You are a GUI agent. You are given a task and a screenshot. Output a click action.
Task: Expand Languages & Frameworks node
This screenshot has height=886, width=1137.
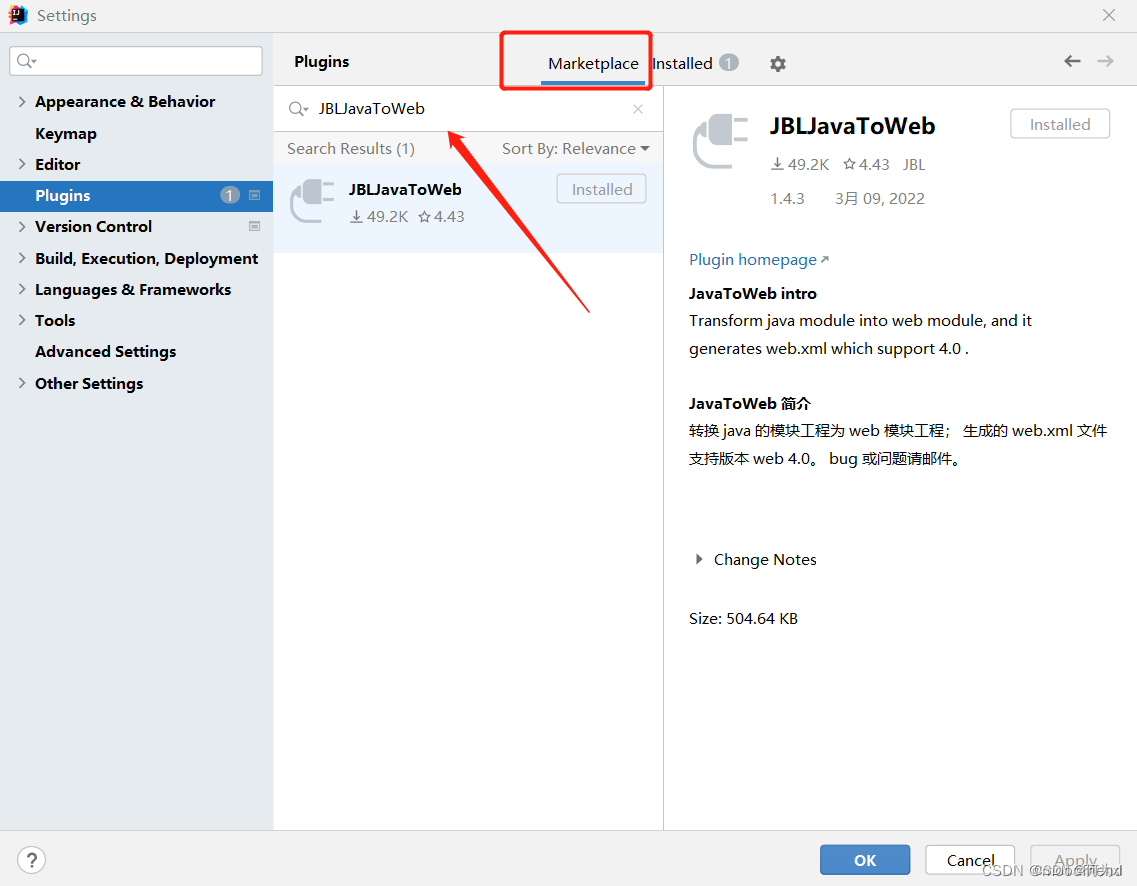tap(22, 289)
